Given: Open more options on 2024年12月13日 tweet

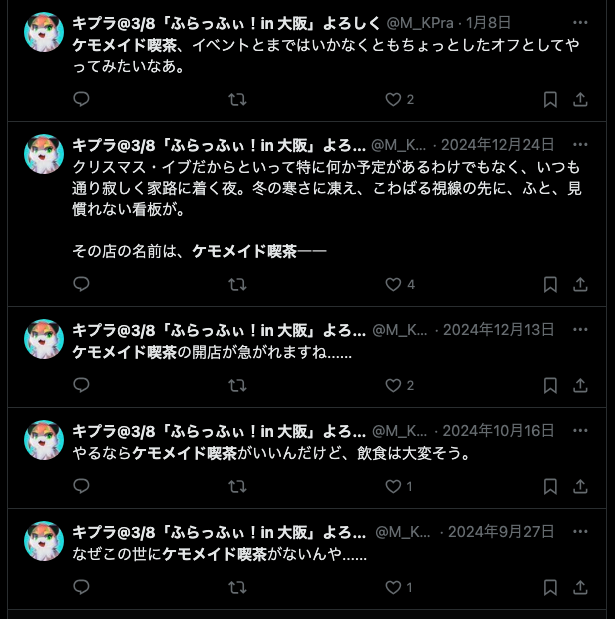Looking at the screenshot, I should 580,329.
